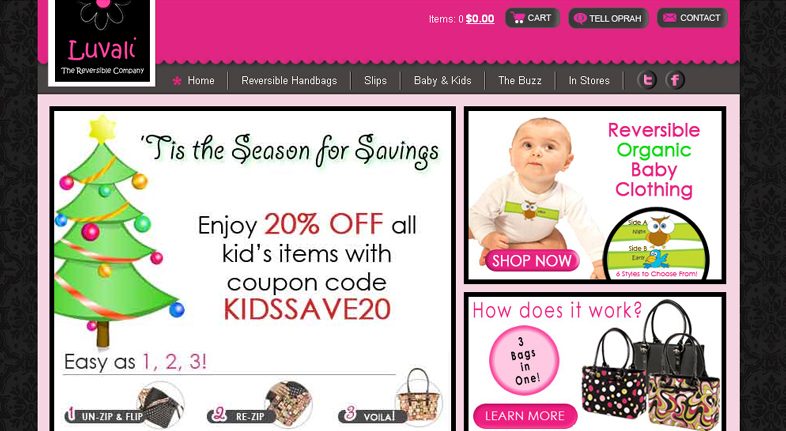Click the Learn More button

(x=525, y=416)
